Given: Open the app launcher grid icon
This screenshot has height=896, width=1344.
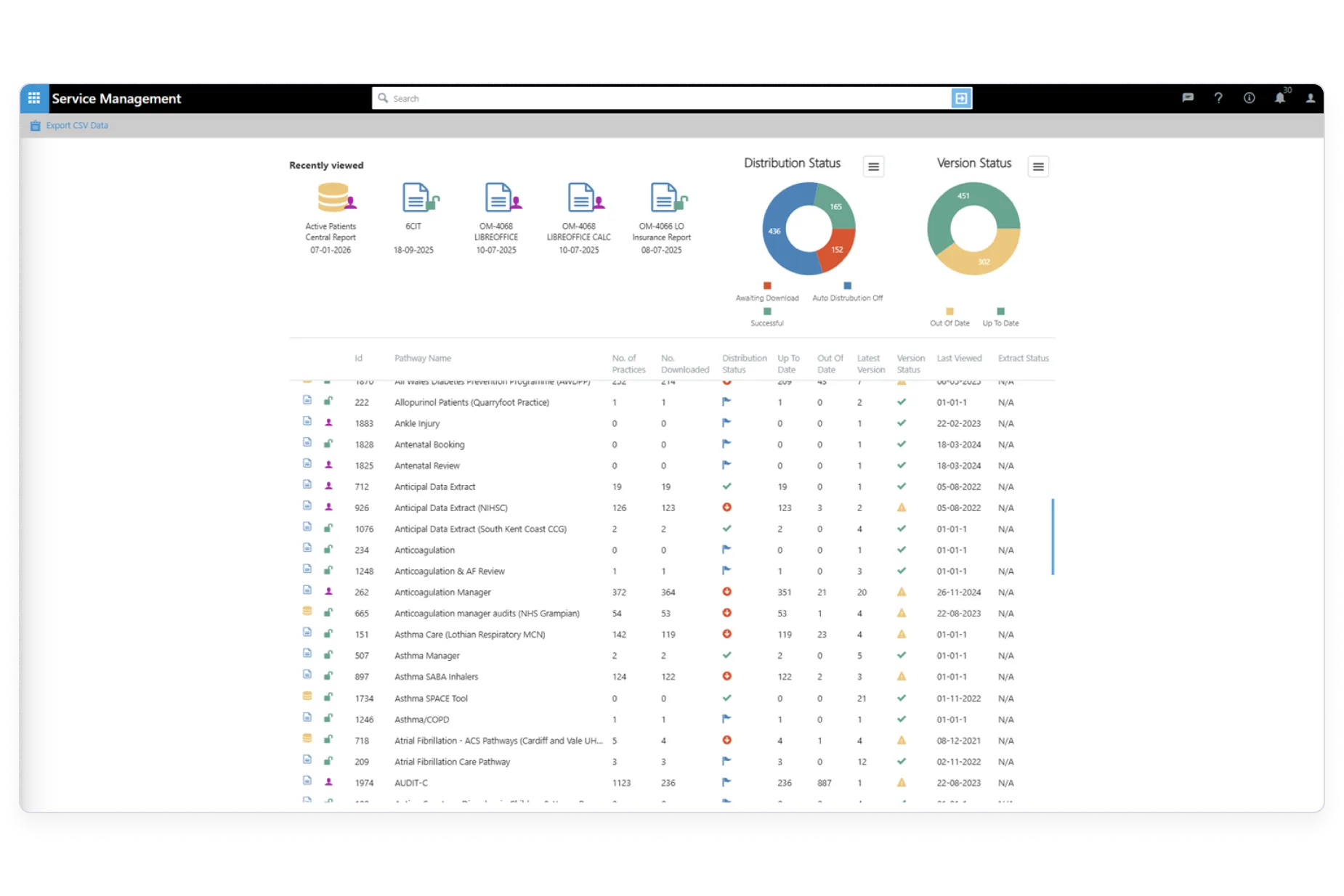Looking at the screenshot, I should (34, 98).
